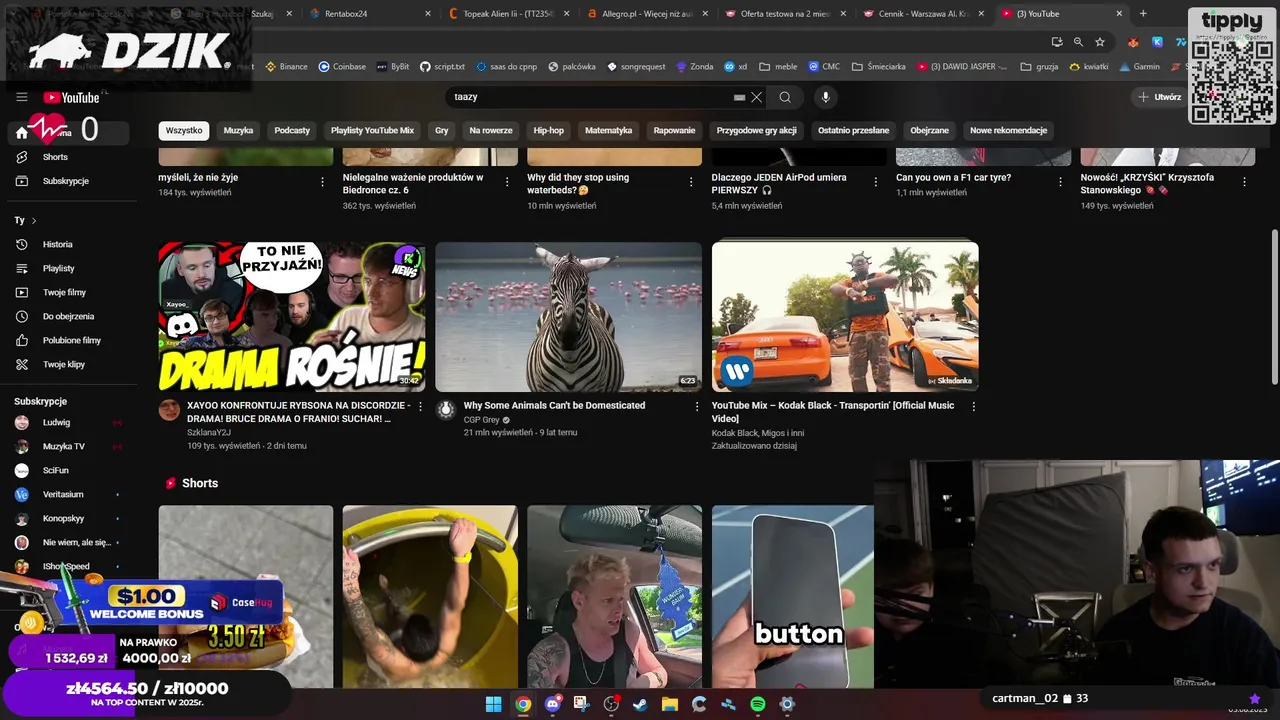Open File Explorer from the taskbar

(x=669, y=704)
